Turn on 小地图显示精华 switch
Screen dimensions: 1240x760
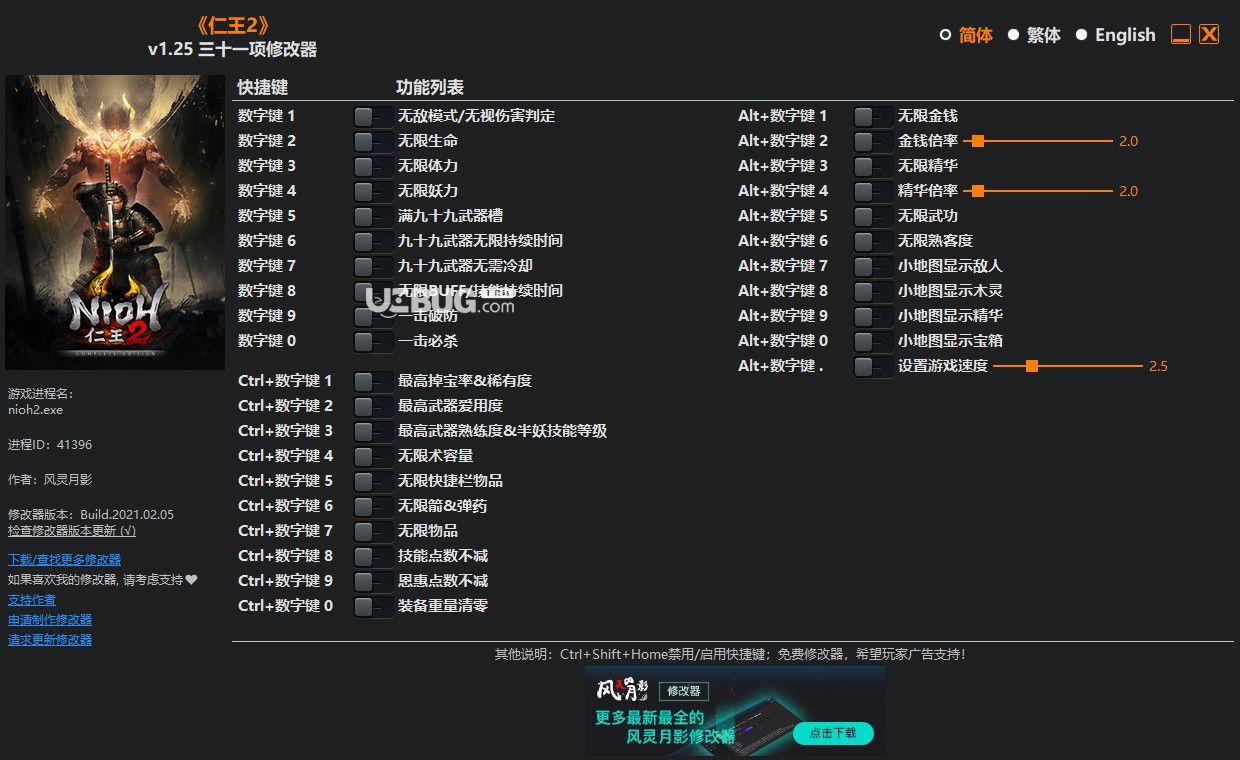click(x=873, y=316)
